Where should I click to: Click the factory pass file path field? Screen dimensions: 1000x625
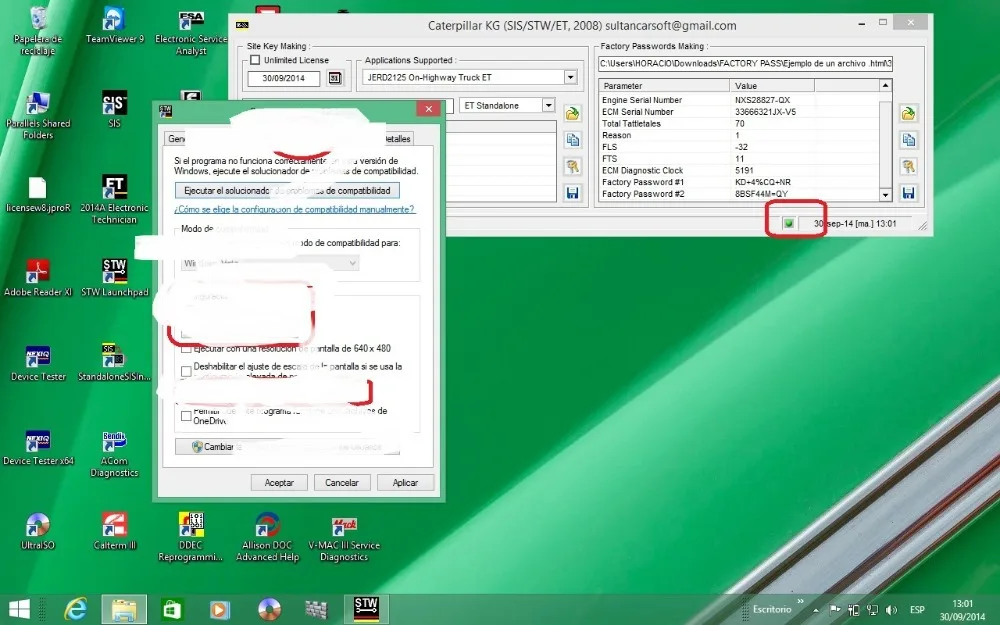click(745, 63)
